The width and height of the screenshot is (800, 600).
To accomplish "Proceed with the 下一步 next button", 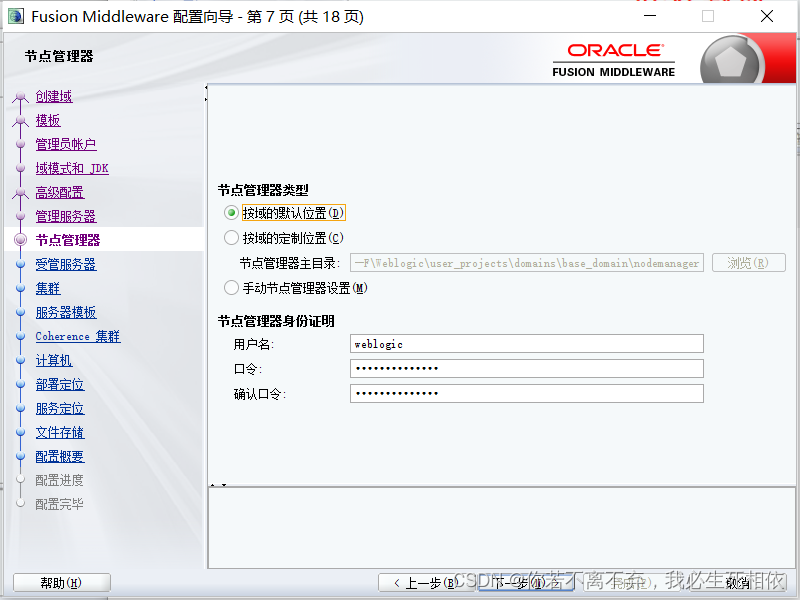I will (x=526, y=582).
